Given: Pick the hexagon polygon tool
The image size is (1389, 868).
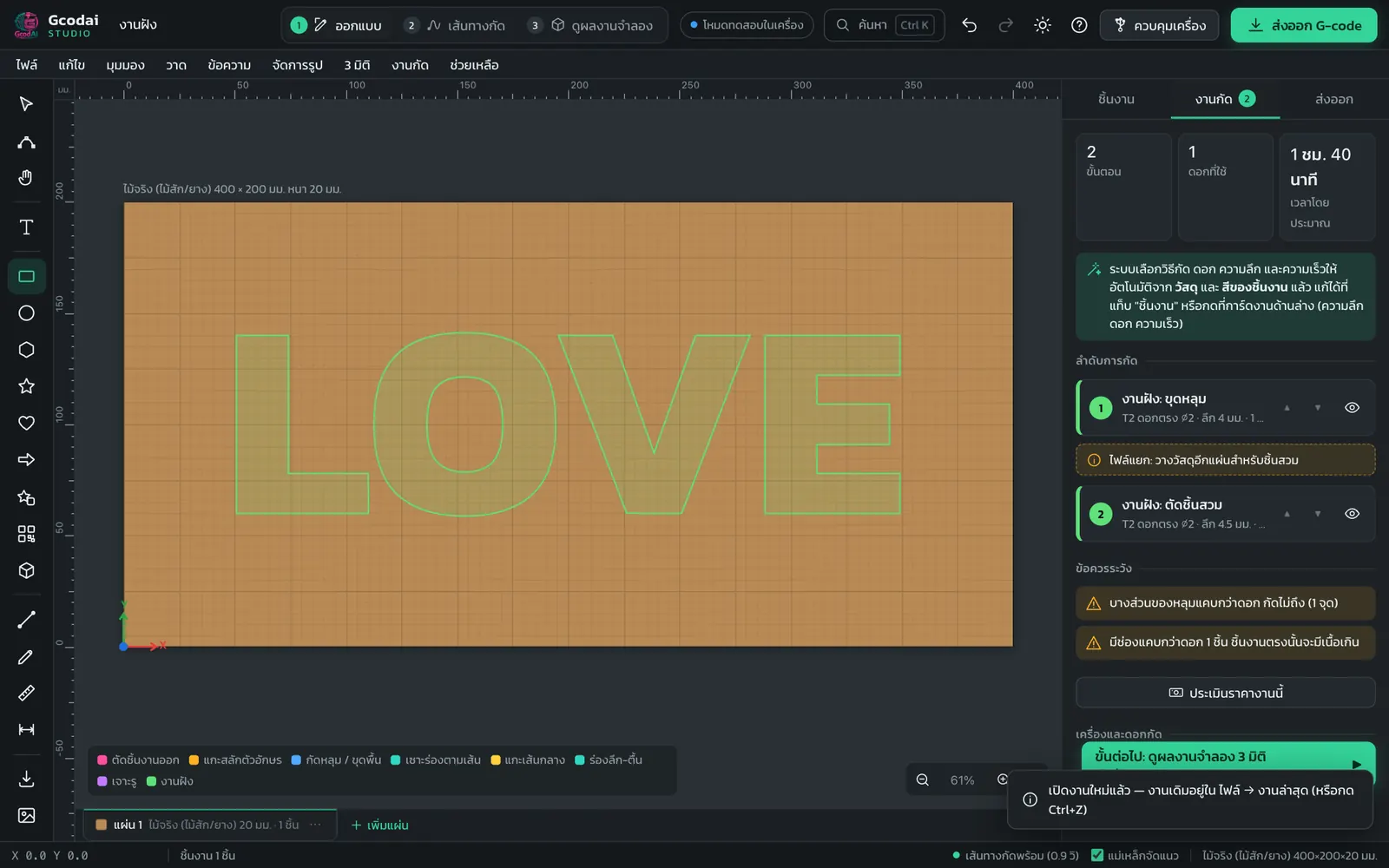Looking at the screenshot, I should click(x=26, y=350).
